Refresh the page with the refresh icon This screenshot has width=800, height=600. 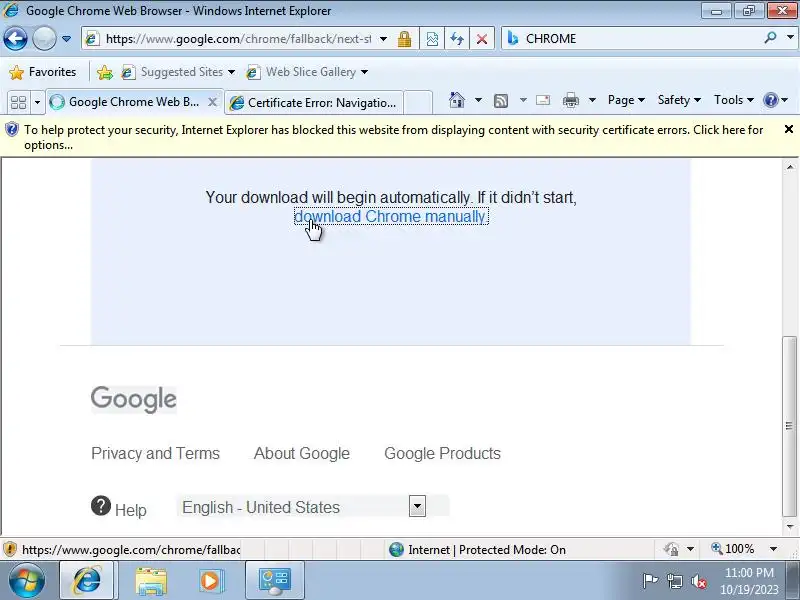pos(457,39)
